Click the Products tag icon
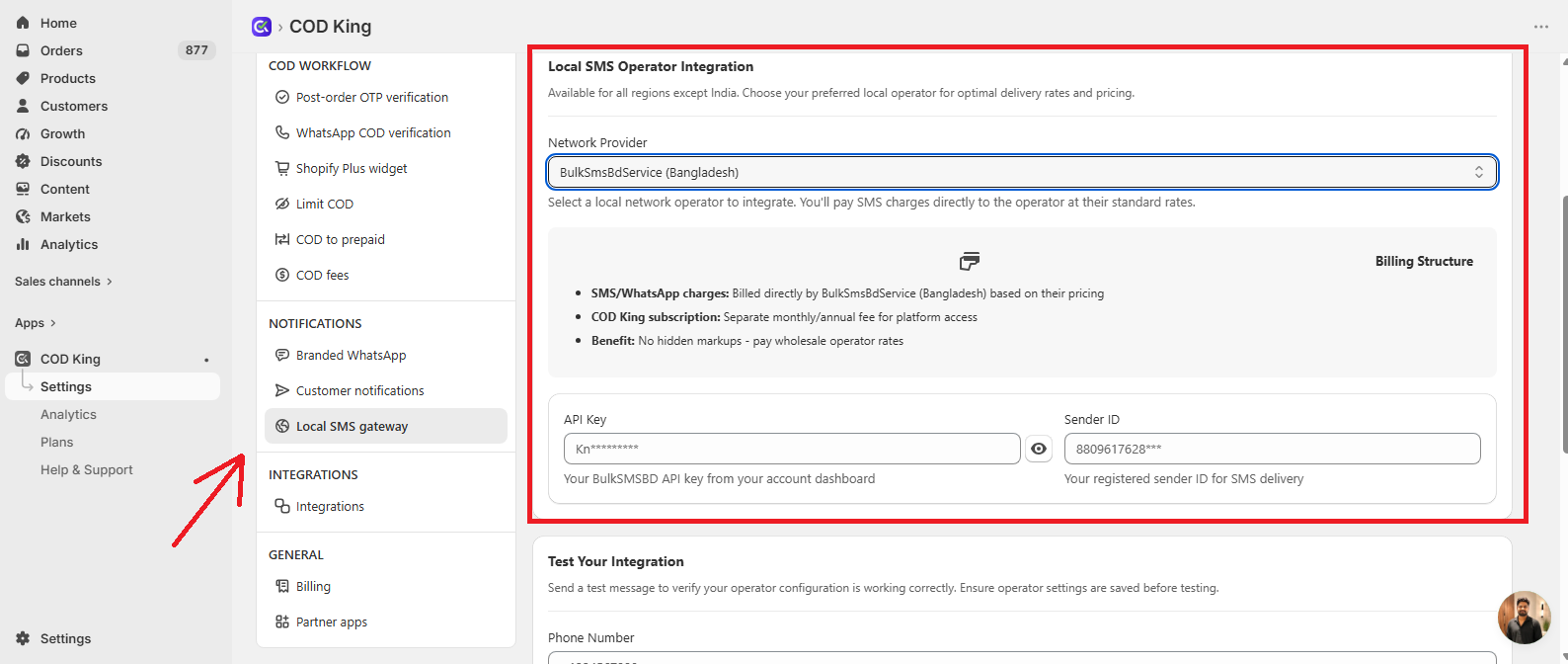Screen dimensions: 1568x664 pyautogui.click(x=23, y=78)
